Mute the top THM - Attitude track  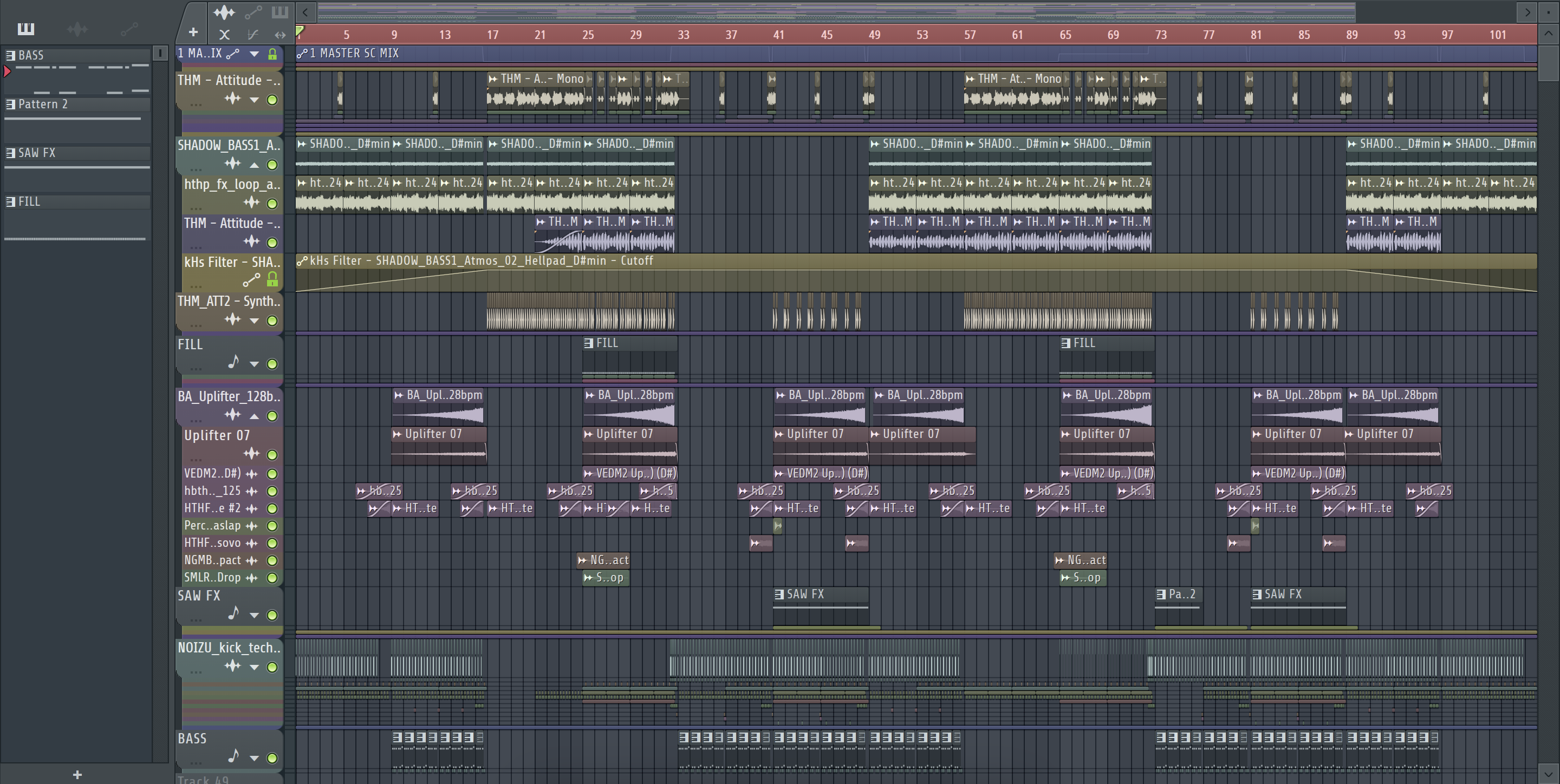272,100
